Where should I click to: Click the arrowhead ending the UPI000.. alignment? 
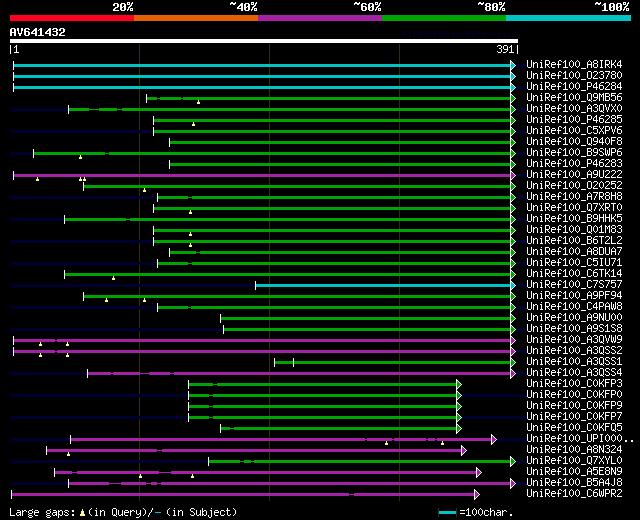tap(494, 440)
